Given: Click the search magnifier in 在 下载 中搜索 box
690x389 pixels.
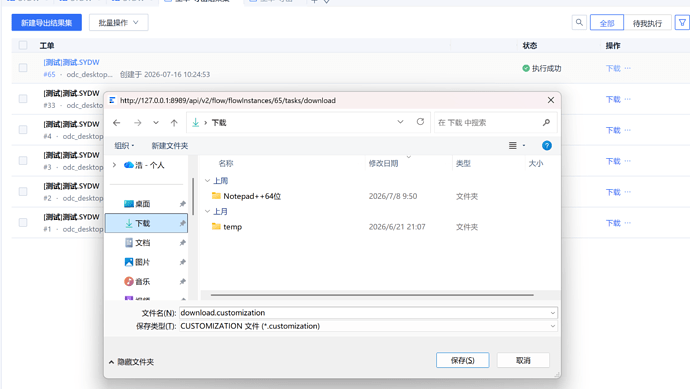Looking at the screenshot, I should [546, 122].
